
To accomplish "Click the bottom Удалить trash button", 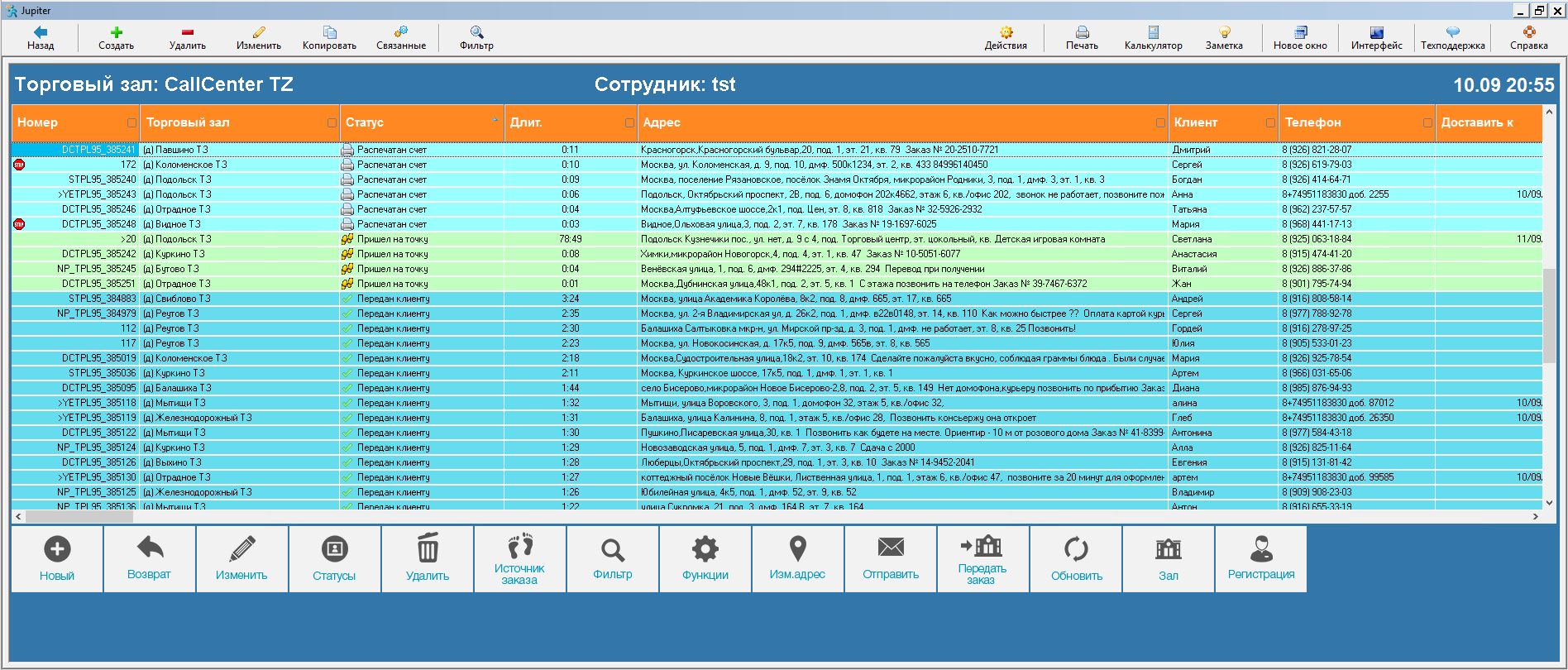I will tap(428, 559).
